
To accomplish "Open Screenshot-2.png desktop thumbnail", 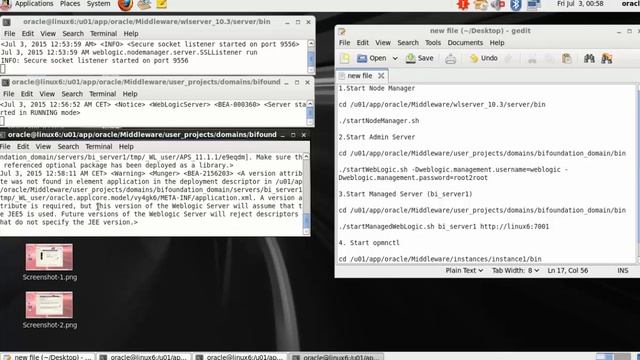I will point(49,305).
